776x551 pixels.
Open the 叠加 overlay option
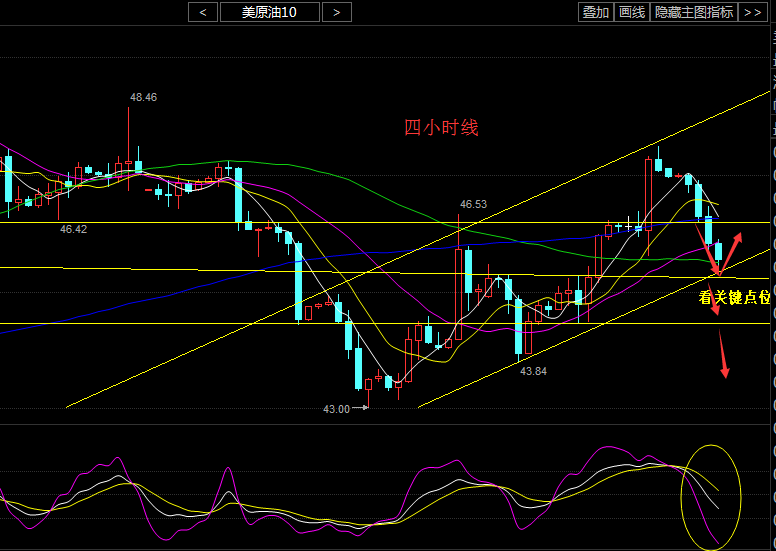pos(596,12)
